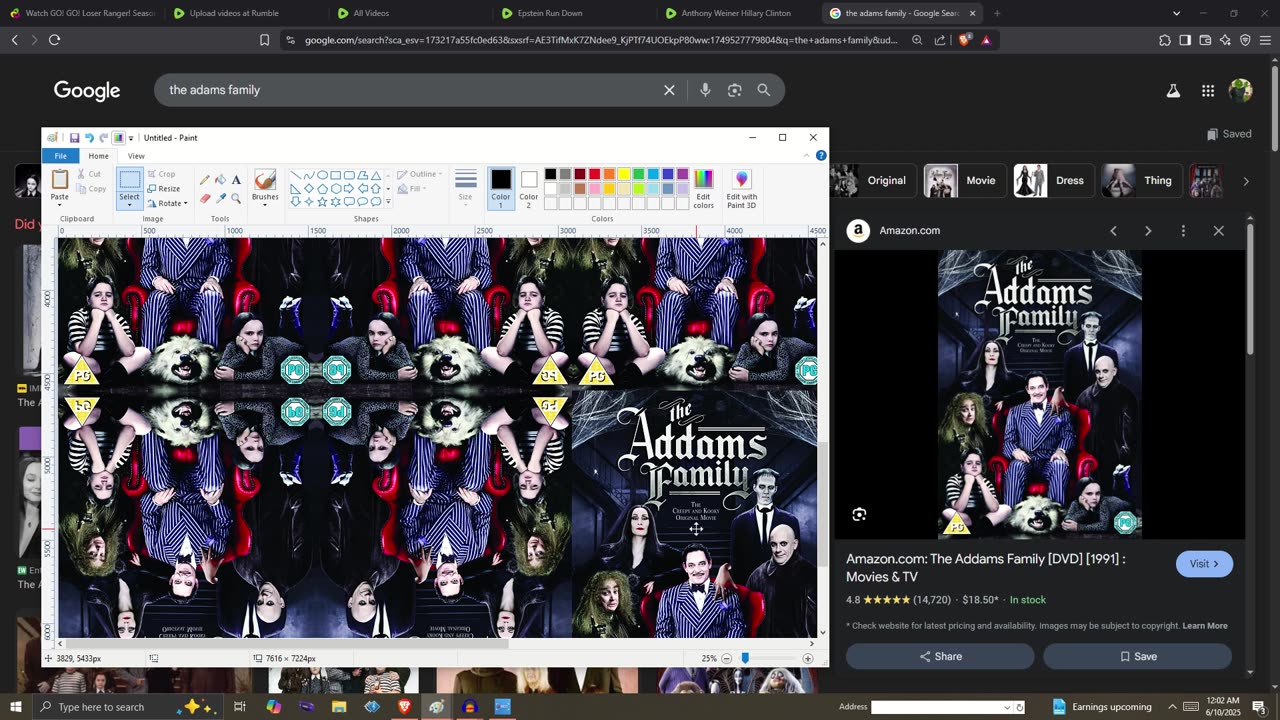Click the Share button in image panel
This screenshot has height=720, width=1280.
[940, 656]
